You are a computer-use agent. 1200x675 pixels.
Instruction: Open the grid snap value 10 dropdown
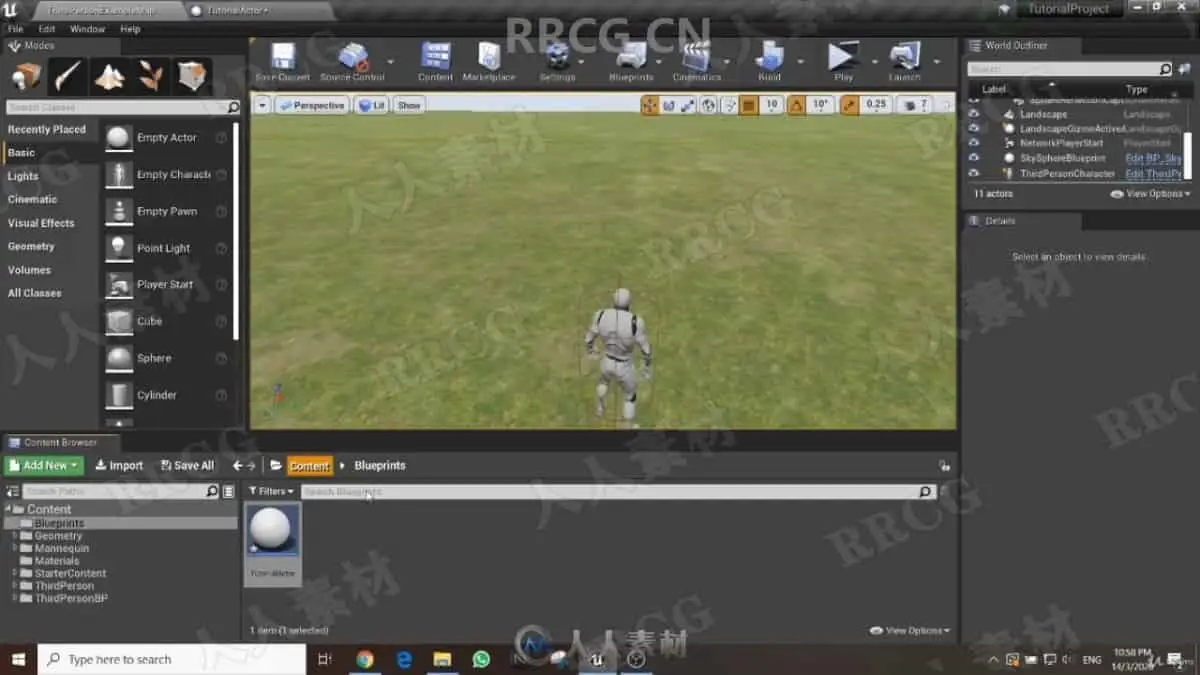pyautogui.click(x=771, y=105)
